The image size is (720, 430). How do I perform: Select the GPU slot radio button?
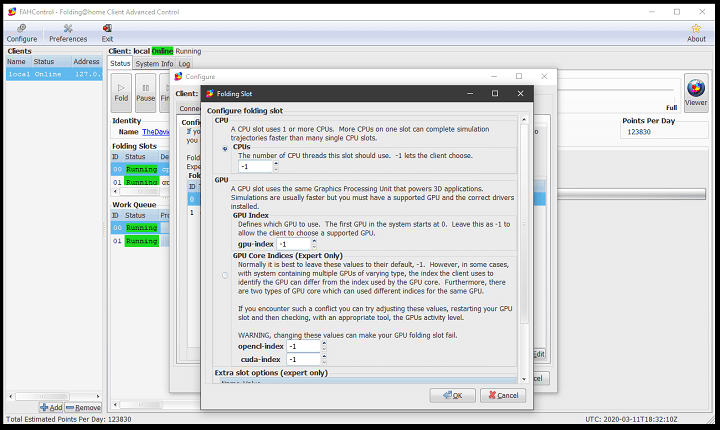225,274
